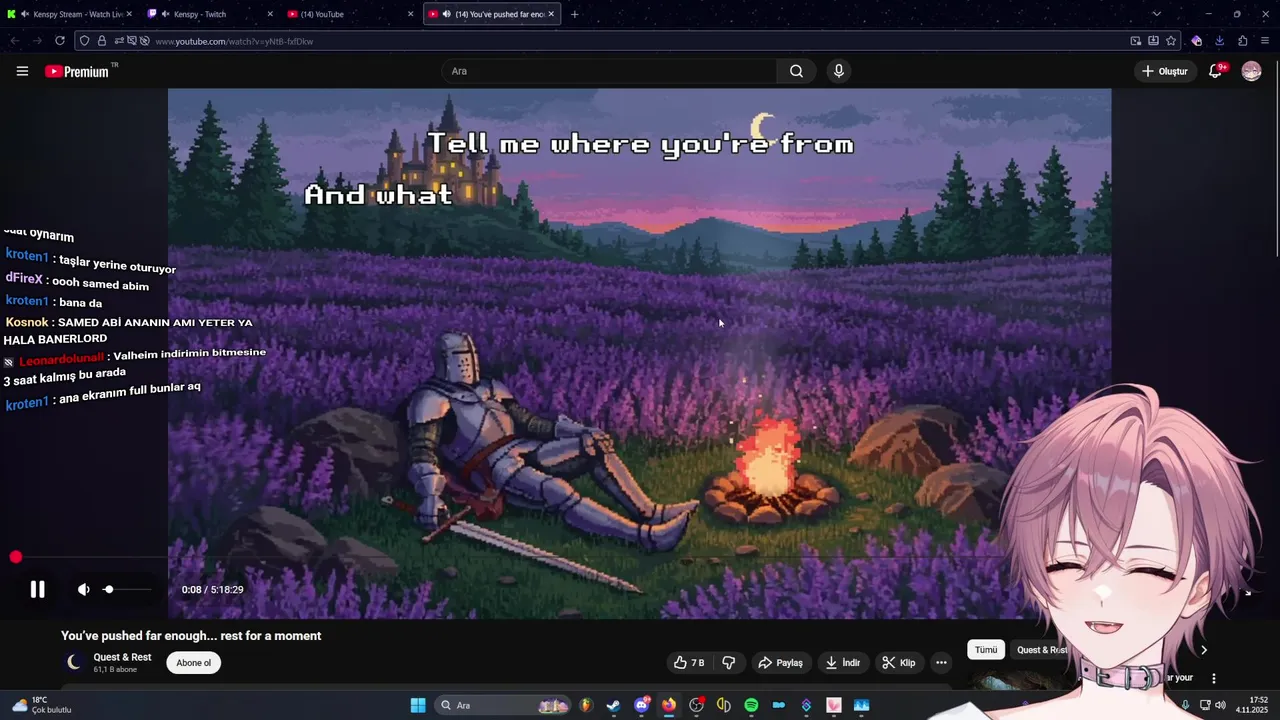
Task: Open YouTube notifications bell
Action: click(x=1215, y=71)
